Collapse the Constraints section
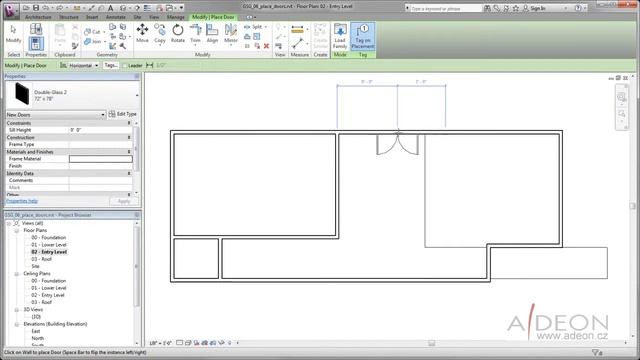Image resolution: width=640 pixels, height=360 pixels. (x=129, y=123)
